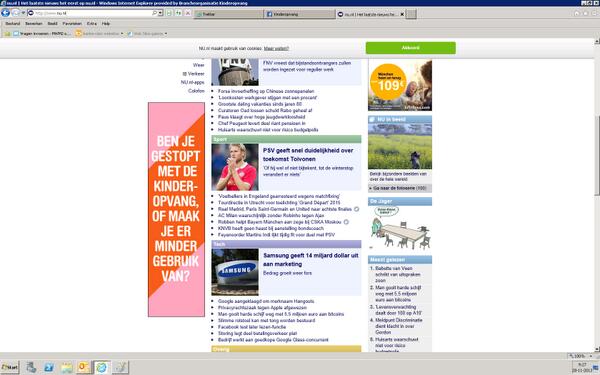The image size is (600, 375).
Task: Open 'Chef Peugeot levert deel riant pensioen in'
Action: coord(262,123)
